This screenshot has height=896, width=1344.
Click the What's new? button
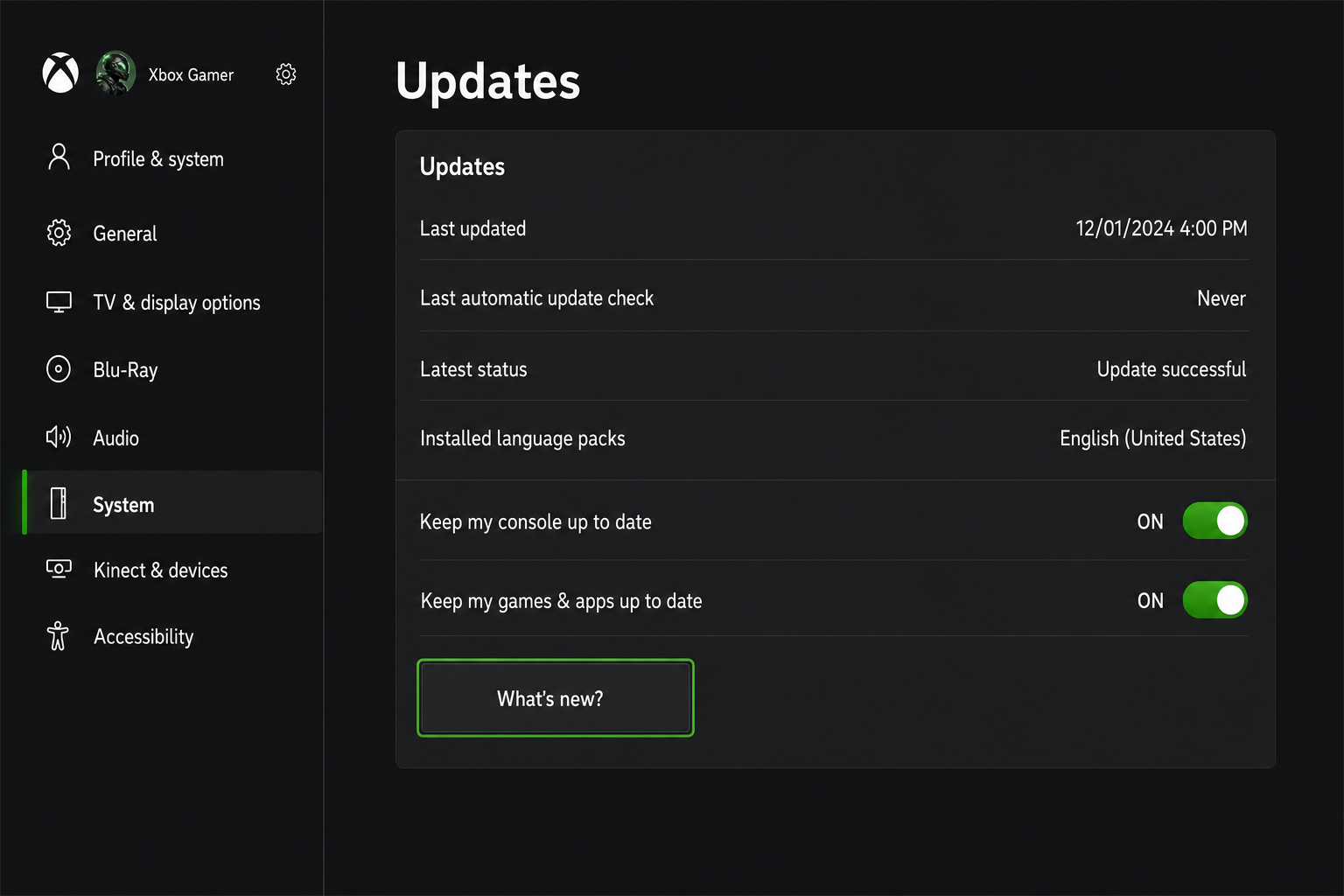(x=556, y=698)
